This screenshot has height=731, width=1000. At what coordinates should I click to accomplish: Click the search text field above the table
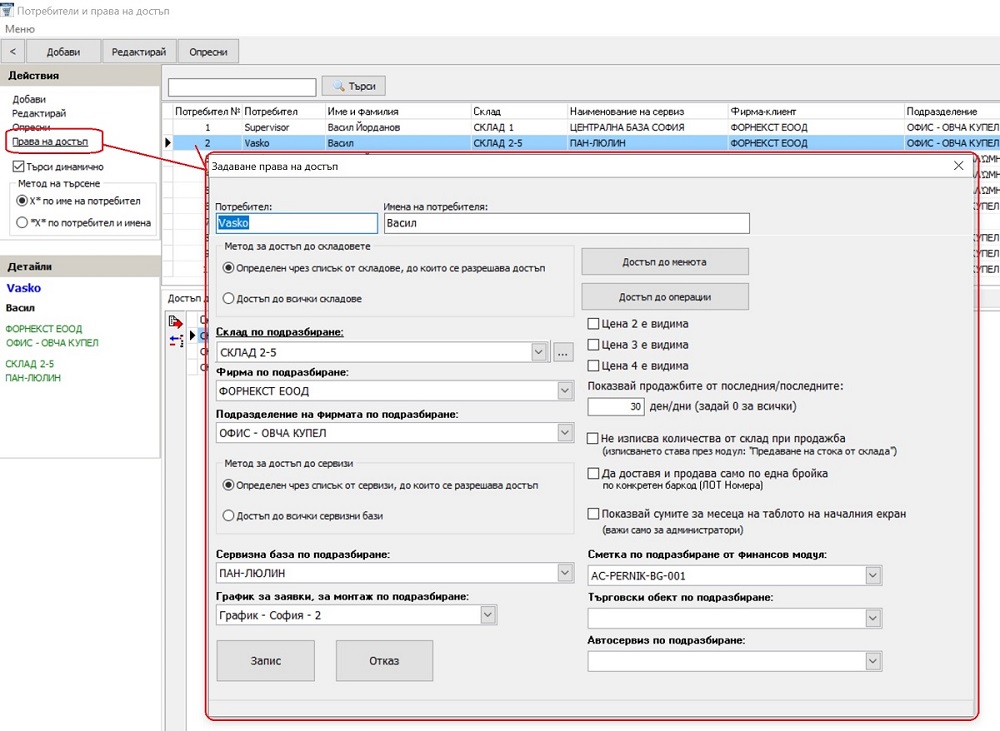coord(242,87)
